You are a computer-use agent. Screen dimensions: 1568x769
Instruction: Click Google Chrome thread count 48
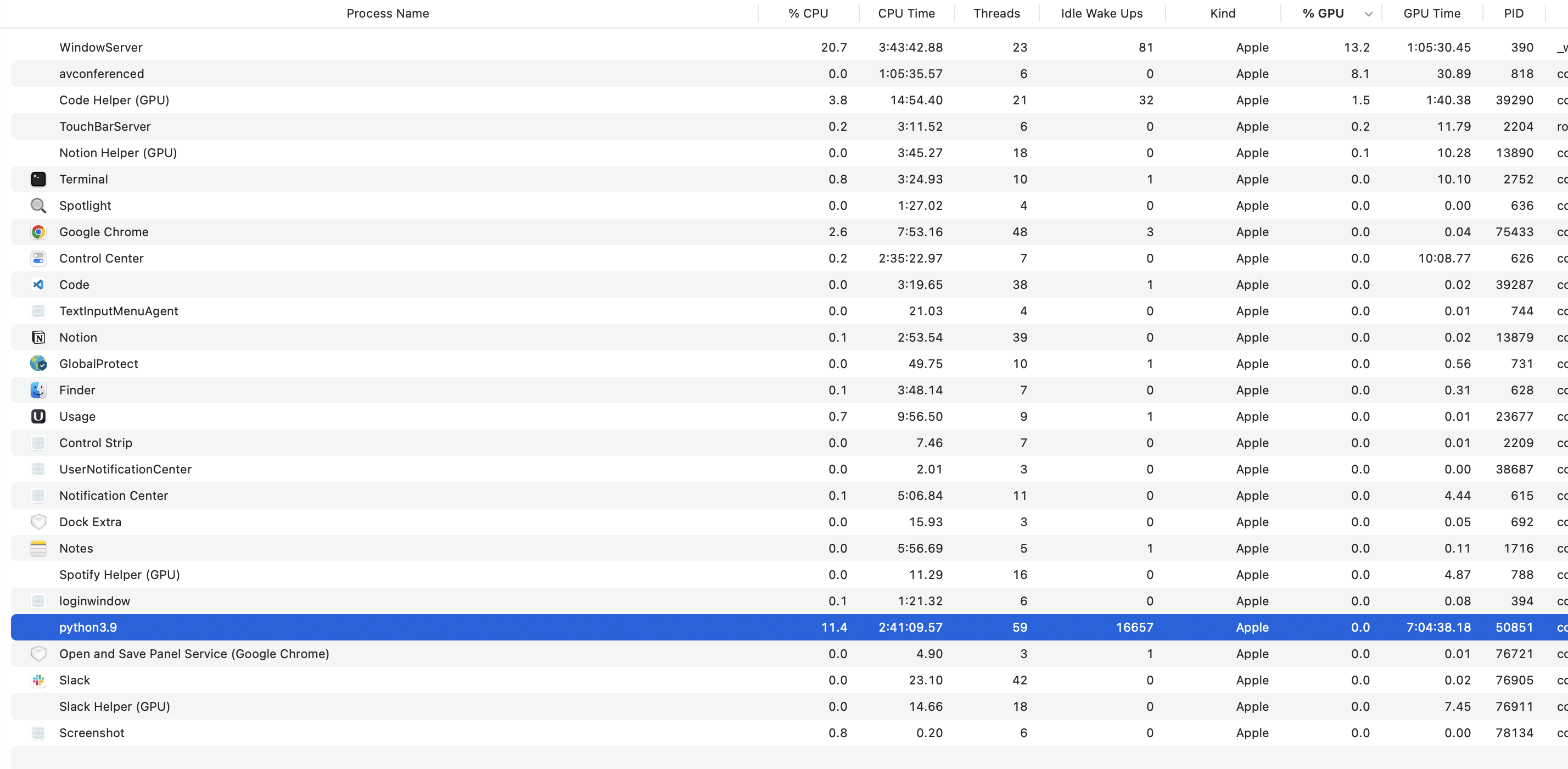(1020, 232)
